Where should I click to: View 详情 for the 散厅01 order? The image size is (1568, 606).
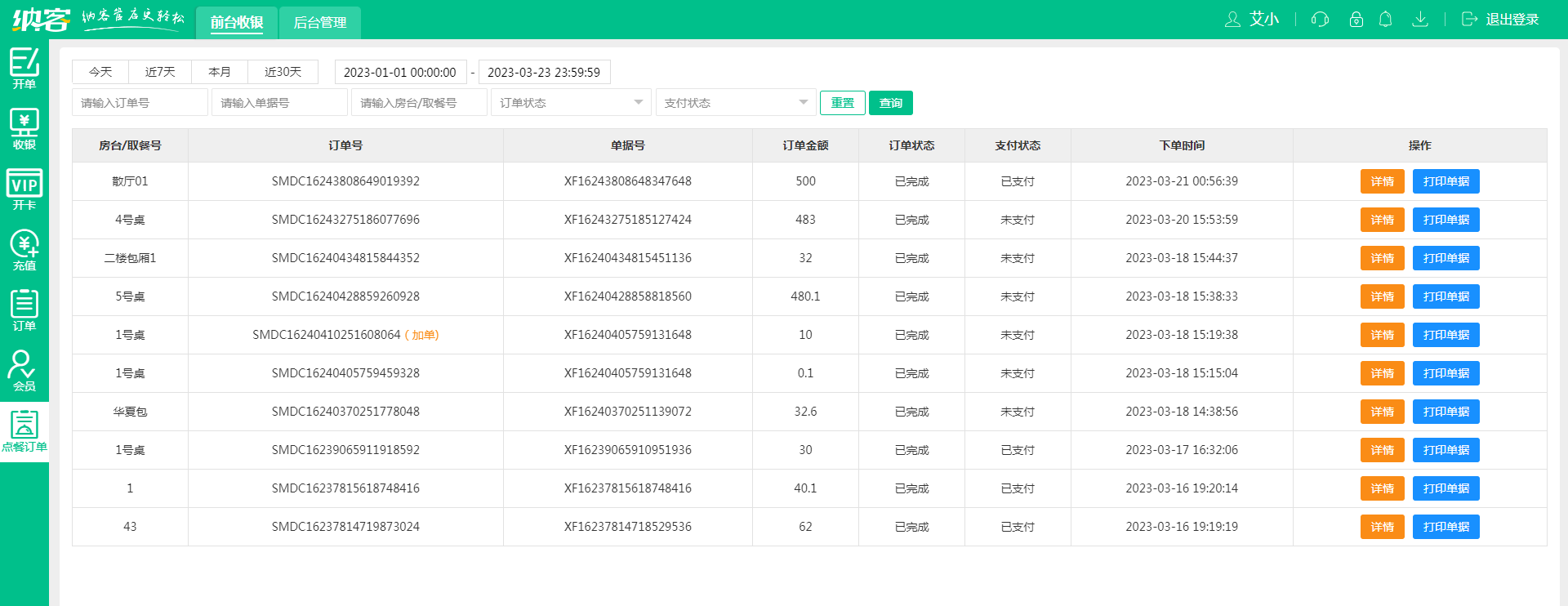pyautogui.click(x=1382, y=181)
